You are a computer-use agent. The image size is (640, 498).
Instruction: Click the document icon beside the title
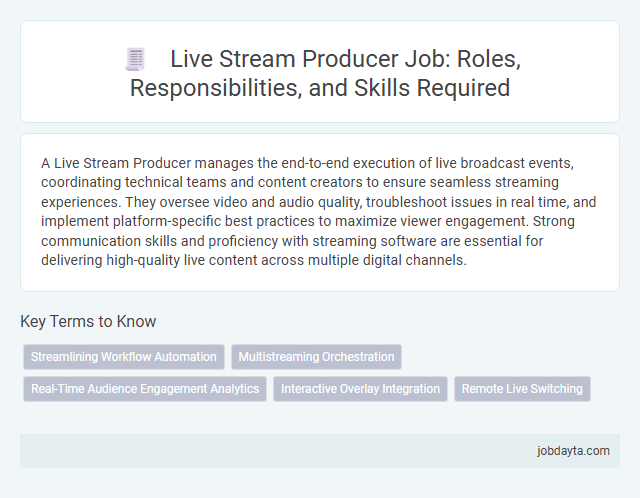coord(135,59)
